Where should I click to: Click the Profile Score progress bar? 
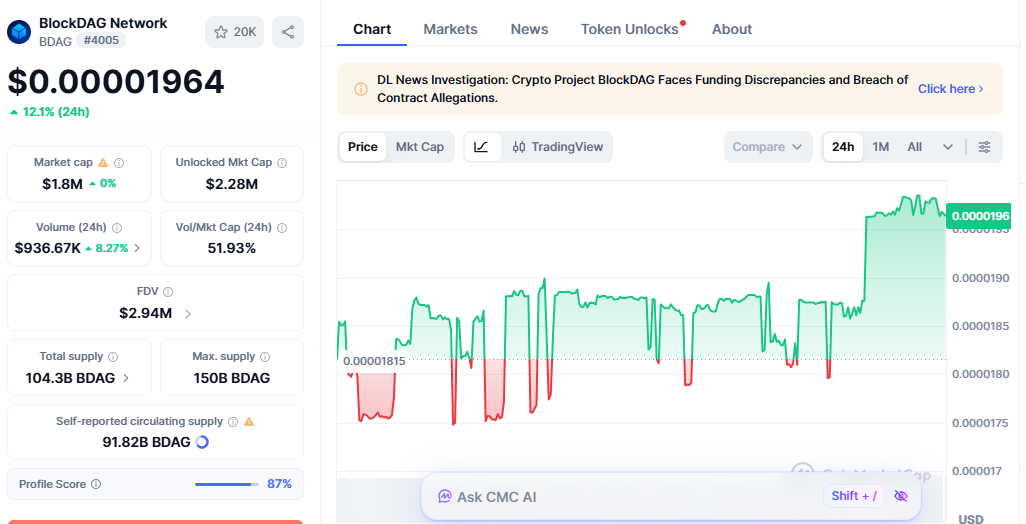pyautogui.click(x=226, y=484)
